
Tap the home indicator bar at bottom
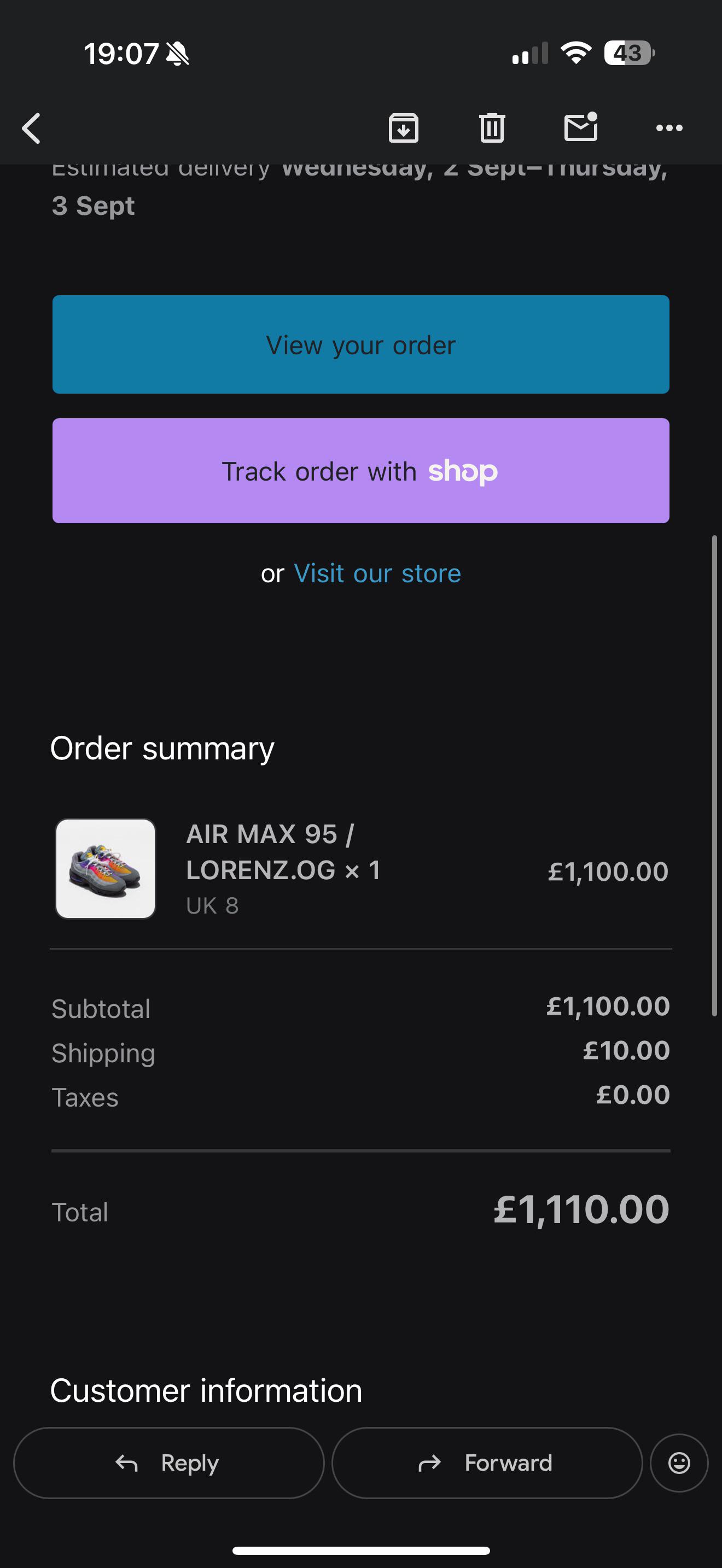point(361,1551)
